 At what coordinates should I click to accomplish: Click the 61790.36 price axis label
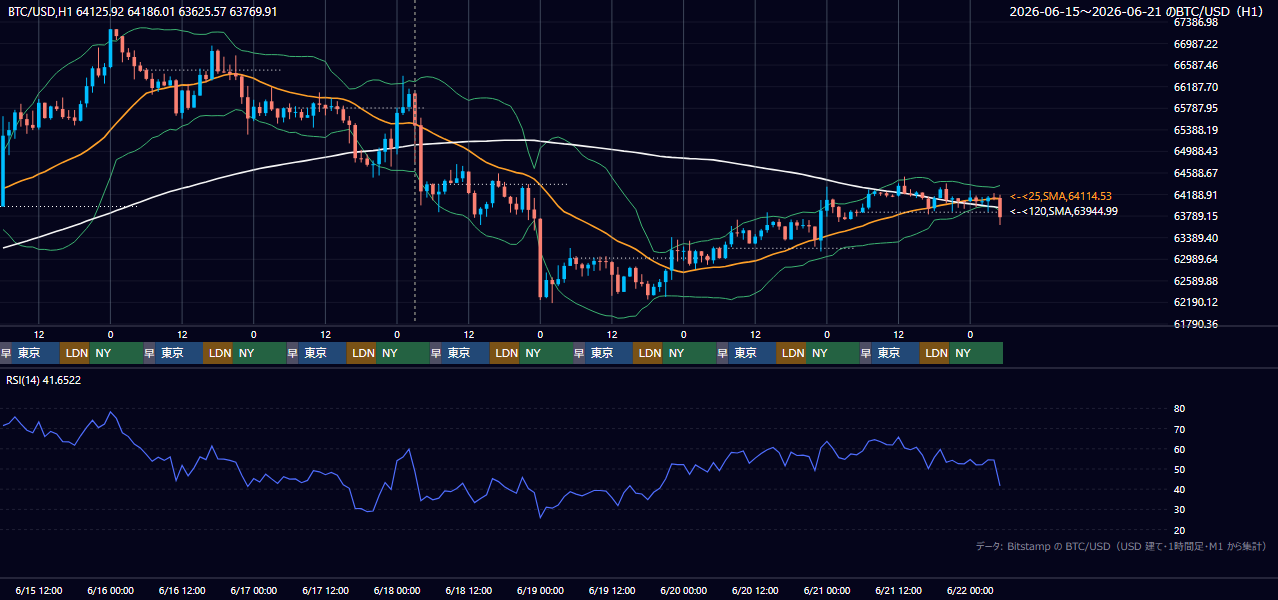(x=1196, y=324)
